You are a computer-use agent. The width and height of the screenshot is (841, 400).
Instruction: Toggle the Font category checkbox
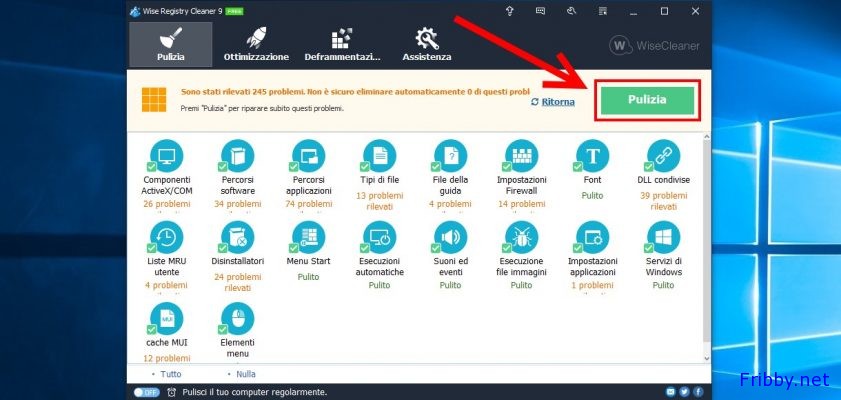579,167
